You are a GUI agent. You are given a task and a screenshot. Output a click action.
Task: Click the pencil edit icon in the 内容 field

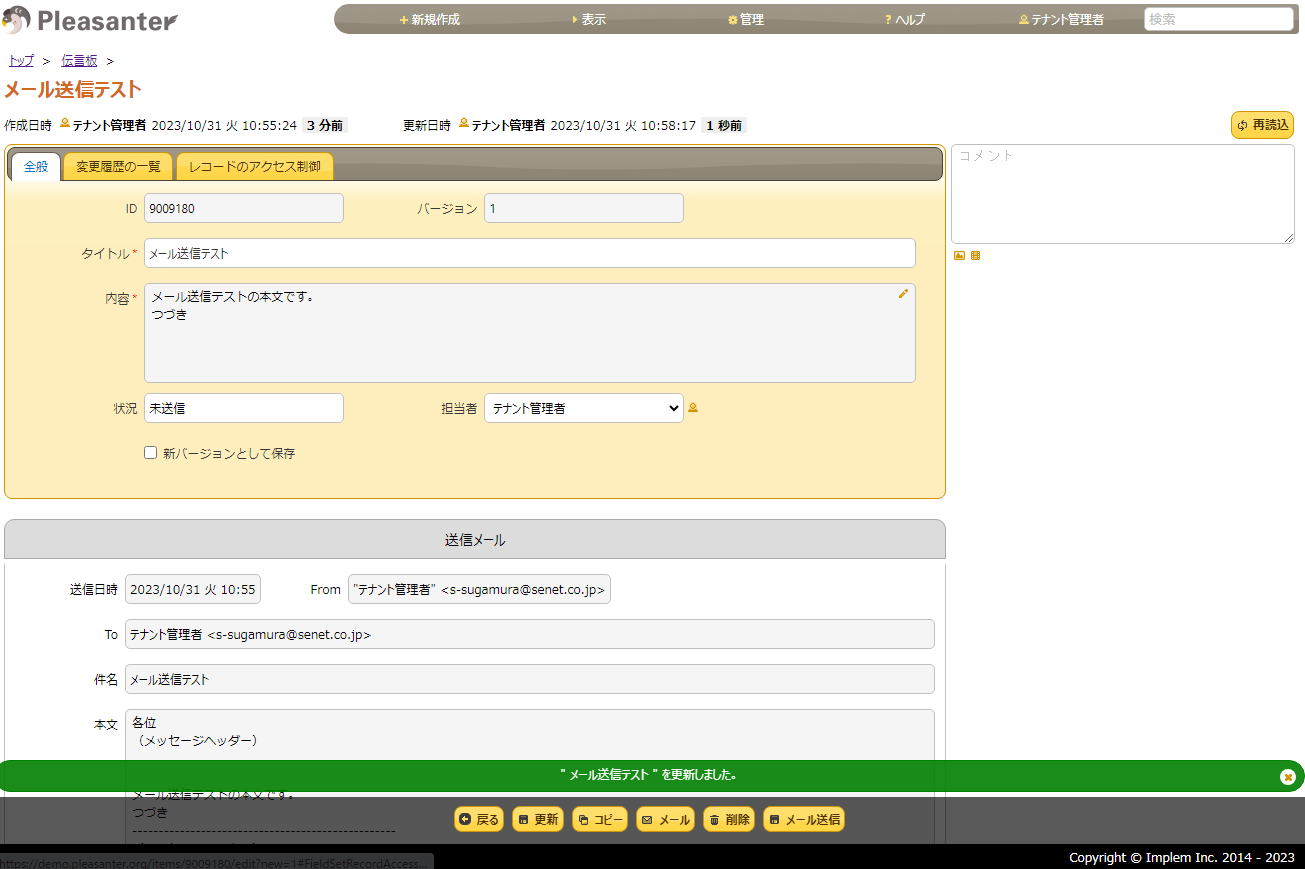pyautogui.click(x=903, y=293)
